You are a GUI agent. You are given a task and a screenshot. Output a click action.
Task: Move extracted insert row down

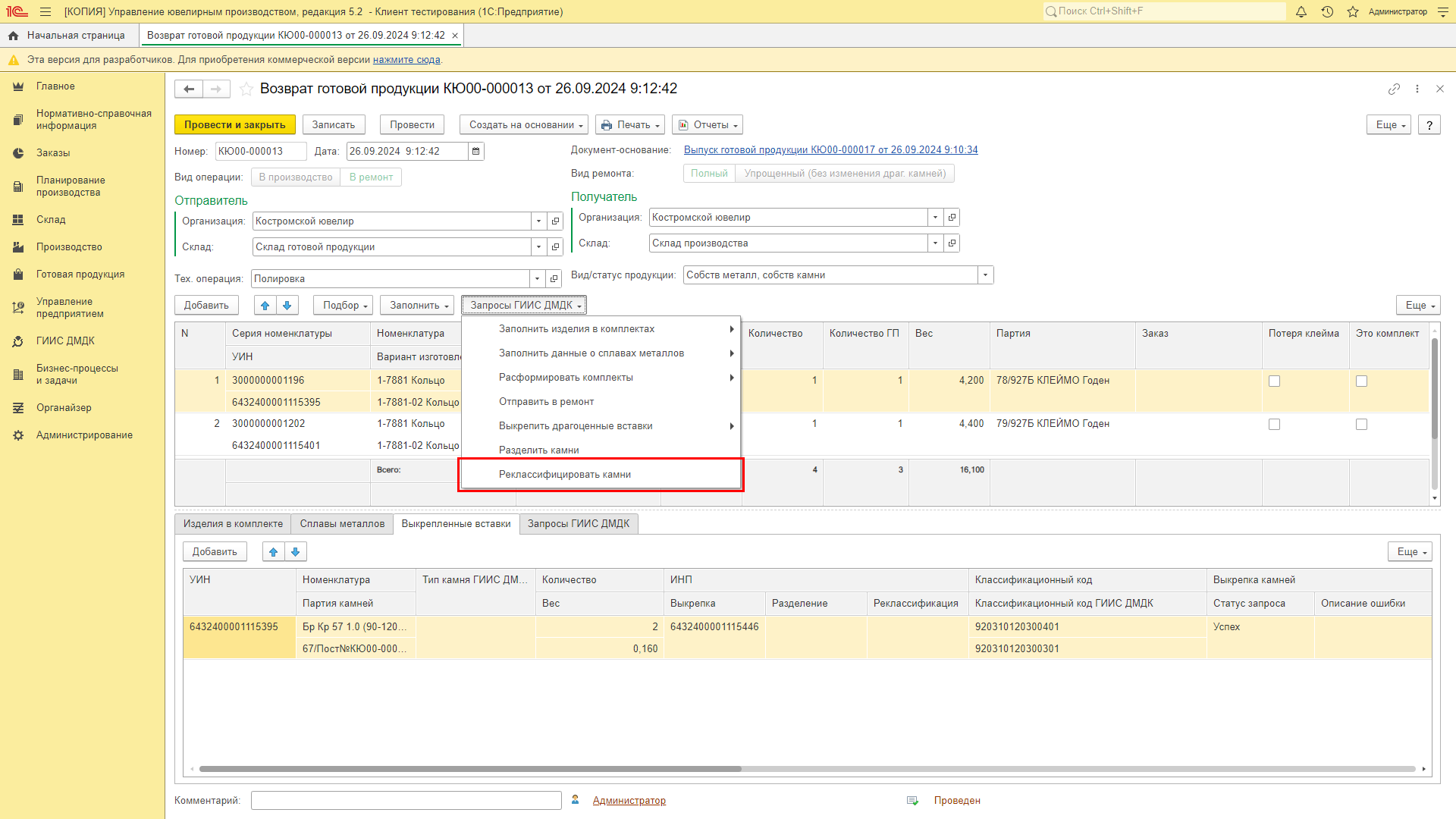click(296, 552)
